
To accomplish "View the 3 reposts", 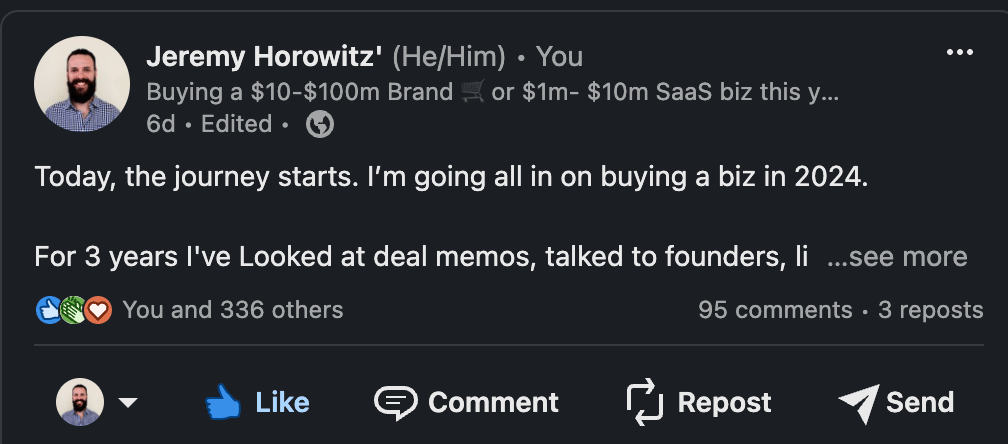I will [930, 310].
